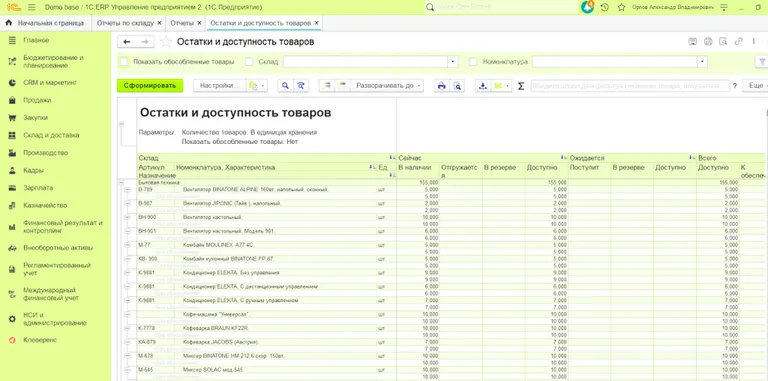Screen dimensions: 768x381
Task: Click the Sigma sum icon
Action: coord(521,86)
